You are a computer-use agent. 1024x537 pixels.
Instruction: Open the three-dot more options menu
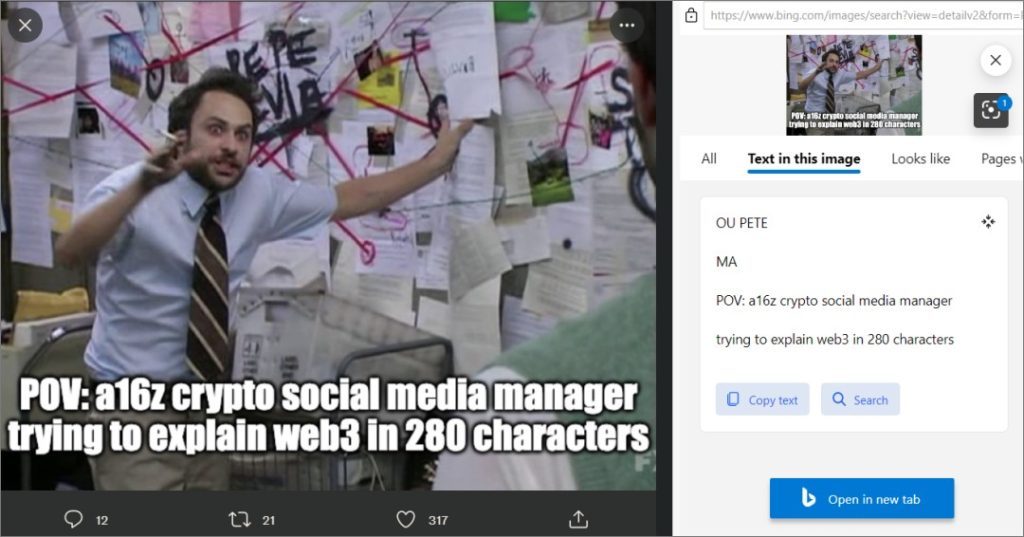pos(627,25)
